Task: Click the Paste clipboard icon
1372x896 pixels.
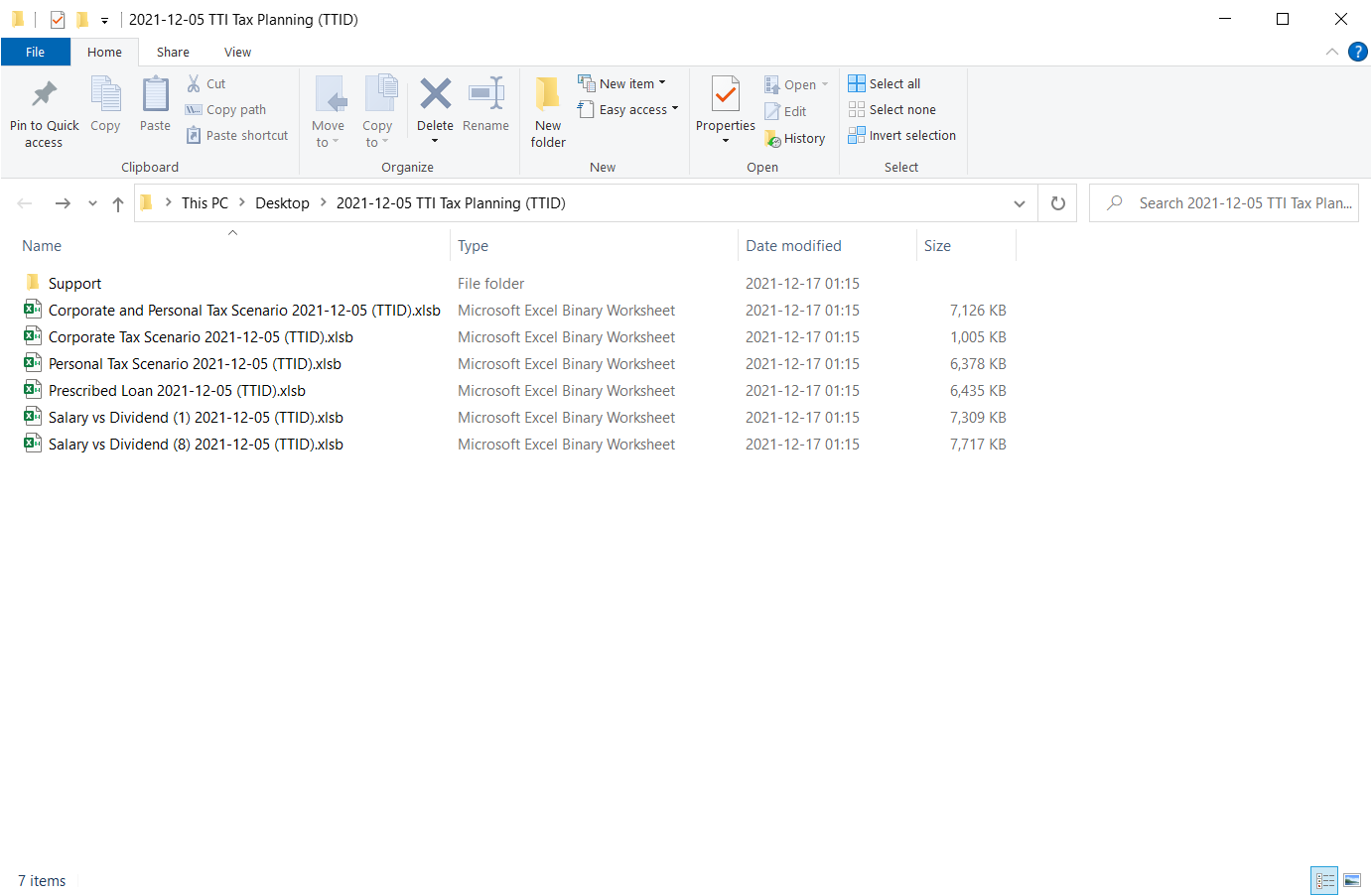Action: (x=155, y=105)
